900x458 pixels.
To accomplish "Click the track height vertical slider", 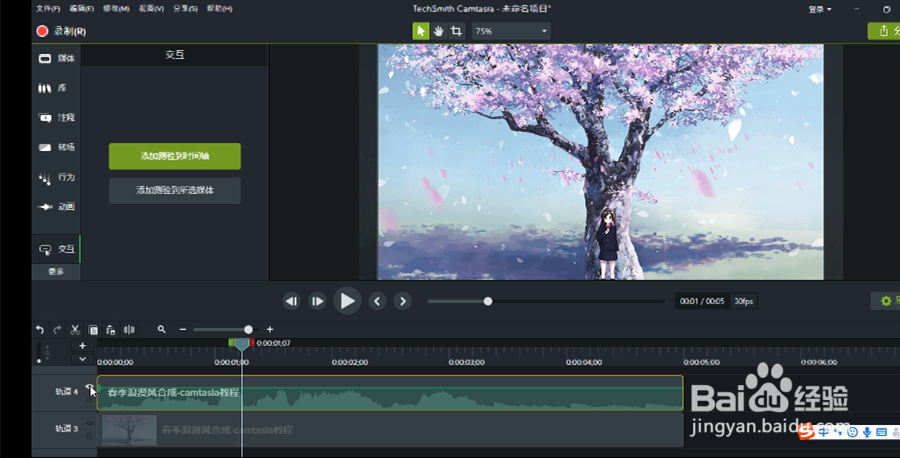I will tap(39, 352).
